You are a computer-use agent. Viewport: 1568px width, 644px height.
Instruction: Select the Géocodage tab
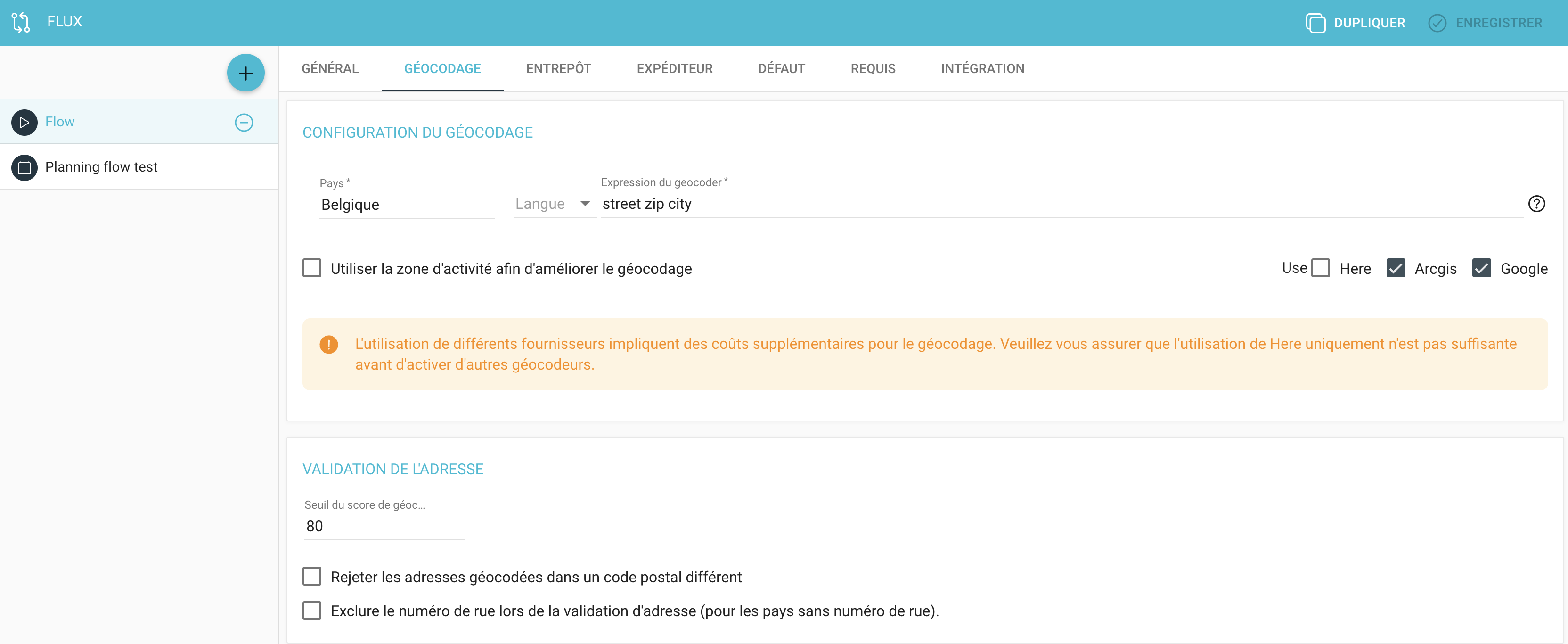[x=442, y=69]
